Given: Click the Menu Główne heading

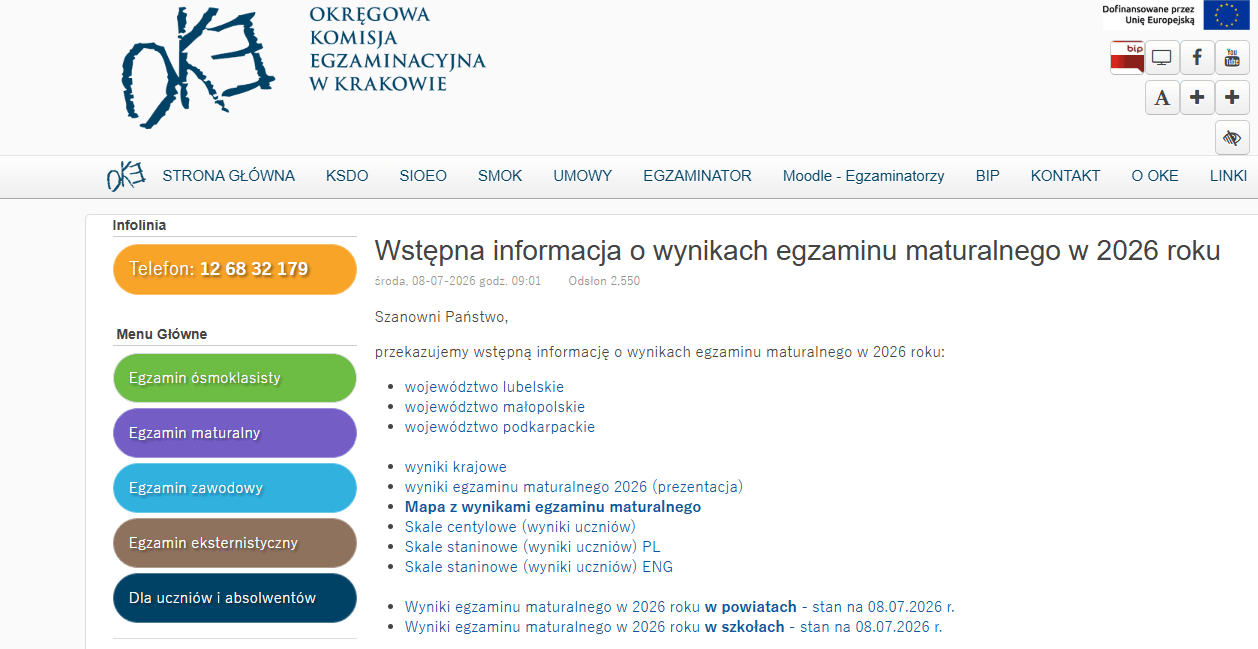Looking at the screenshot, I should tap(162, 334).
